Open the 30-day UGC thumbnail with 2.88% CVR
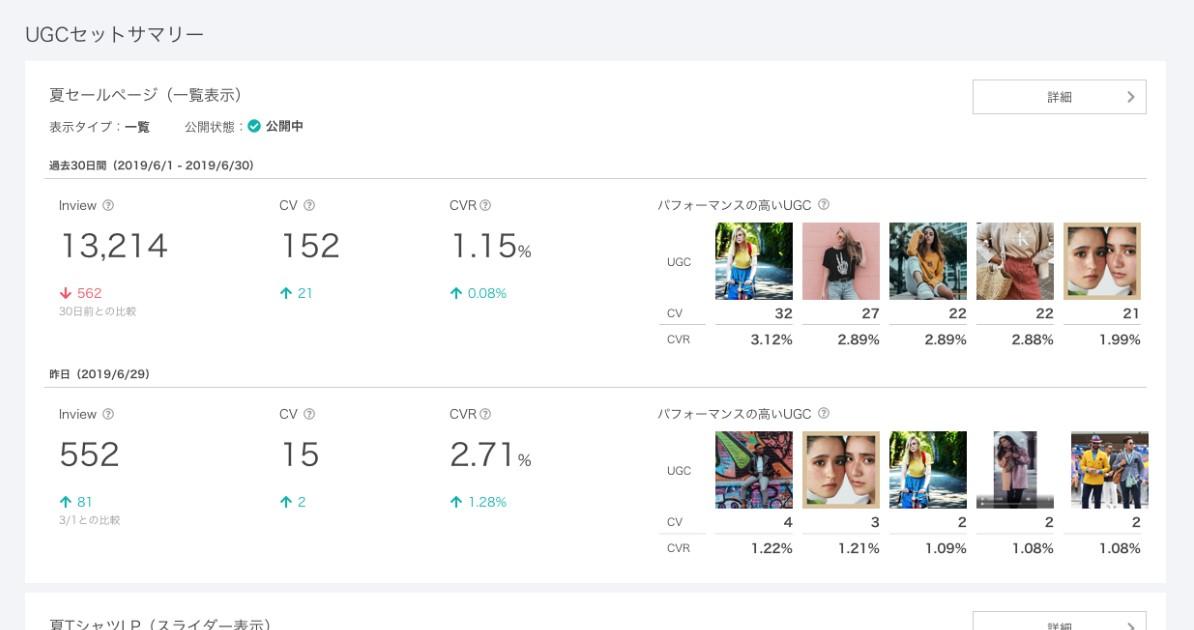 coord(1015,261)
